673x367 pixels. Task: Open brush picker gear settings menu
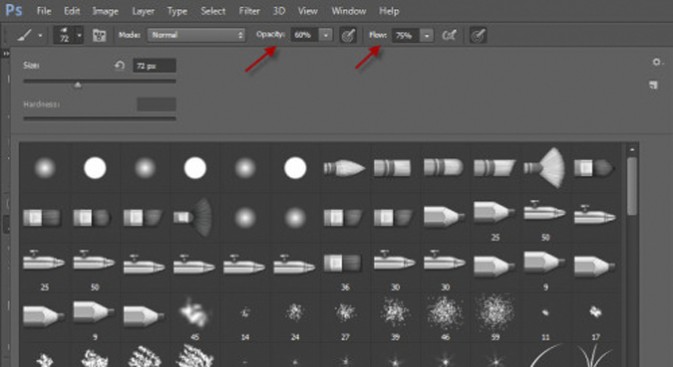[657, 62]
